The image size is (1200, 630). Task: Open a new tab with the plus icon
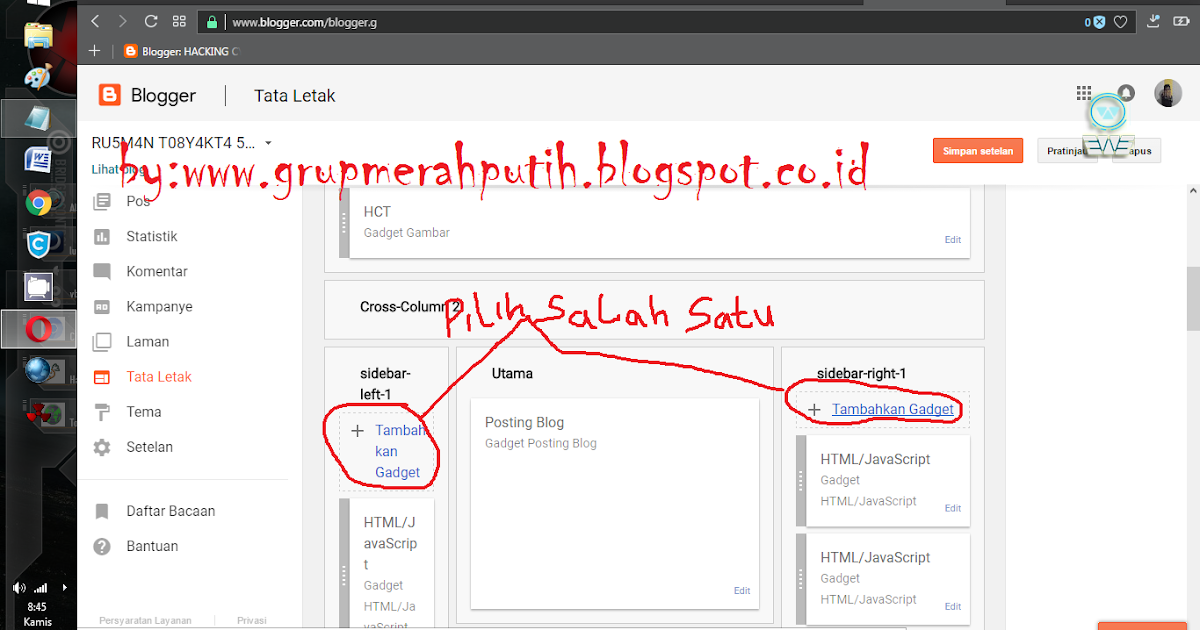click(x=94, y=51)
